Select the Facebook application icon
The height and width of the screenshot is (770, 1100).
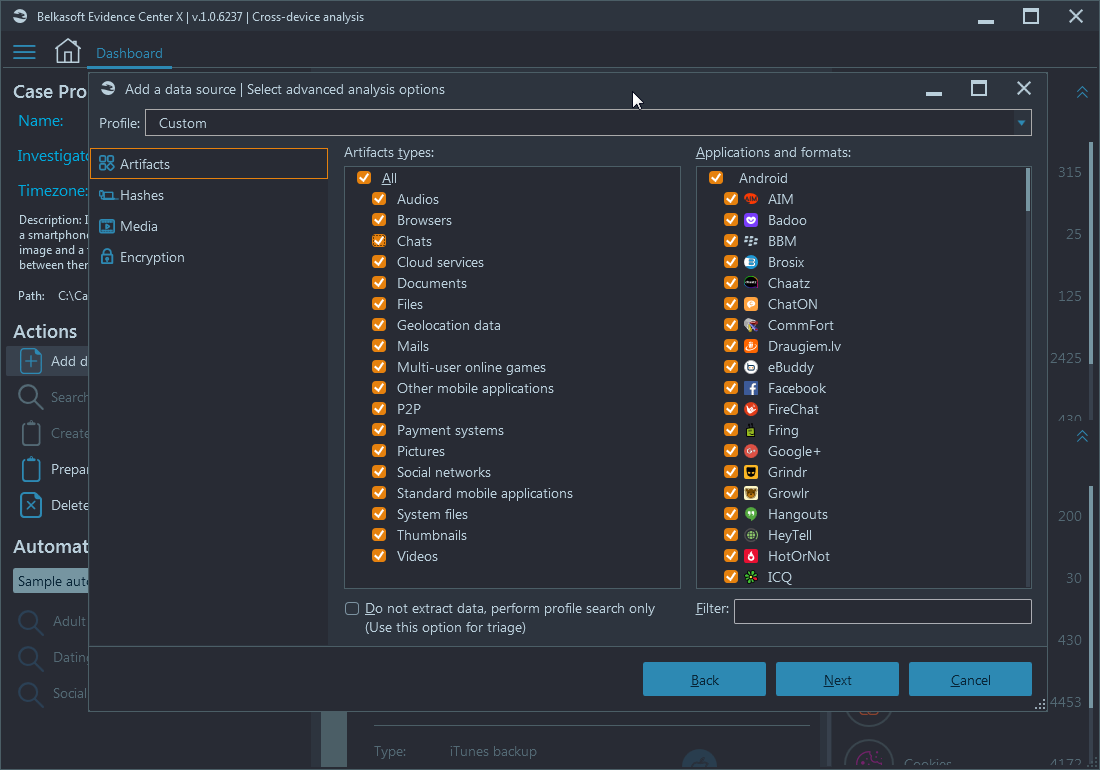click(751, 389)
